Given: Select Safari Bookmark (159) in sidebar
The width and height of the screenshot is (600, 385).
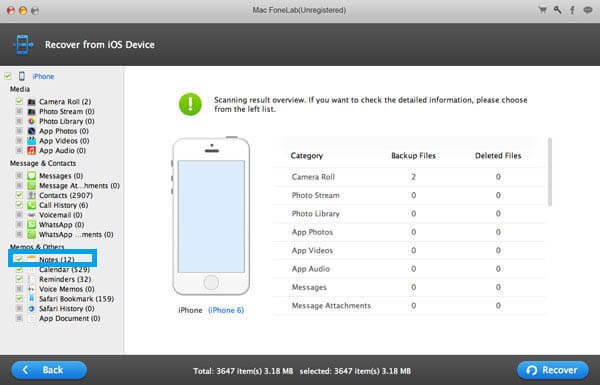Looking at the screenshot, I should pos(77,299).
